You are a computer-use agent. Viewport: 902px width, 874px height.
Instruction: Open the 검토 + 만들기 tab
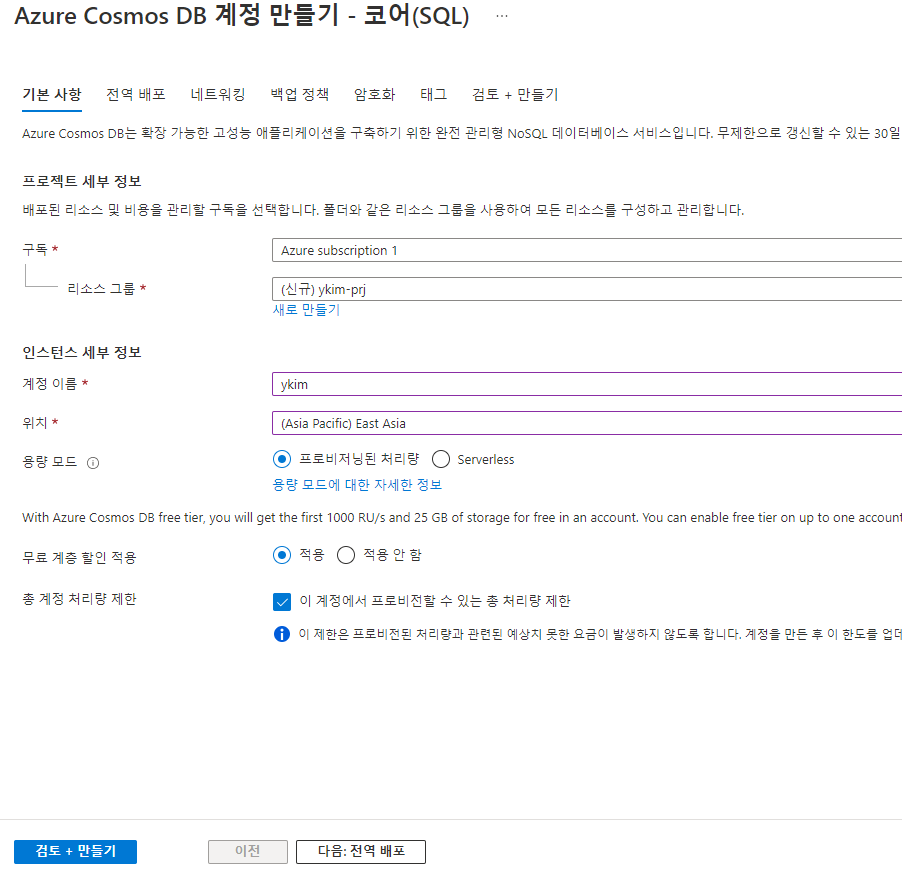tap(515, 94)
